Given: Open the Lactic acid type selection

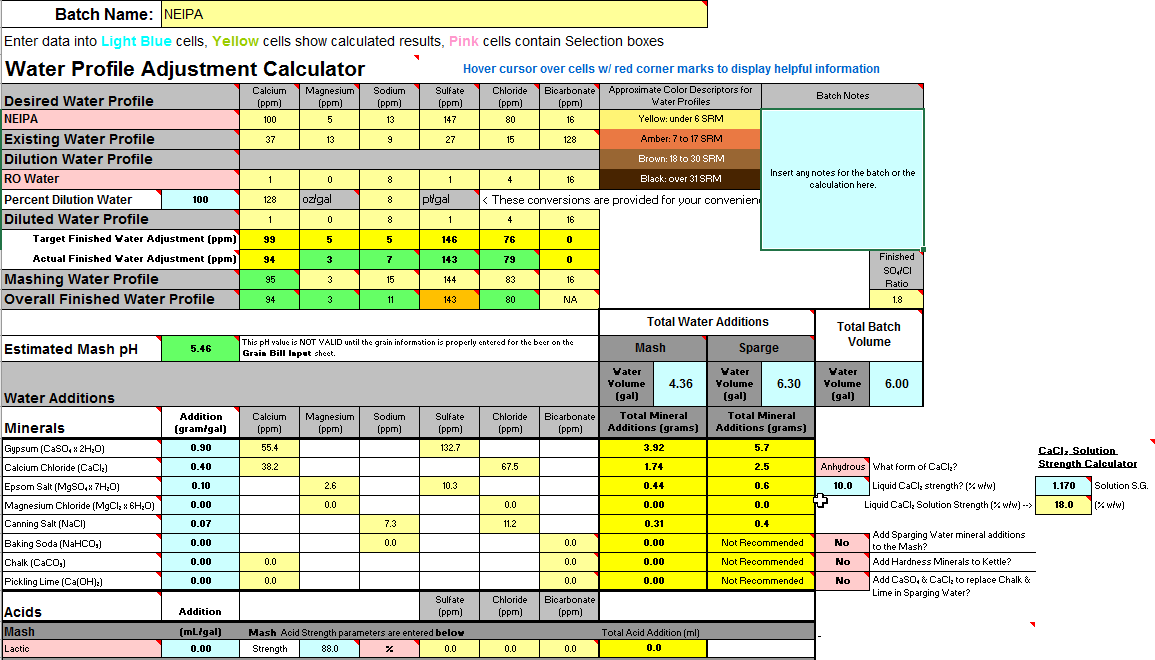Looking at the screenshot, I should pos(81,649).
